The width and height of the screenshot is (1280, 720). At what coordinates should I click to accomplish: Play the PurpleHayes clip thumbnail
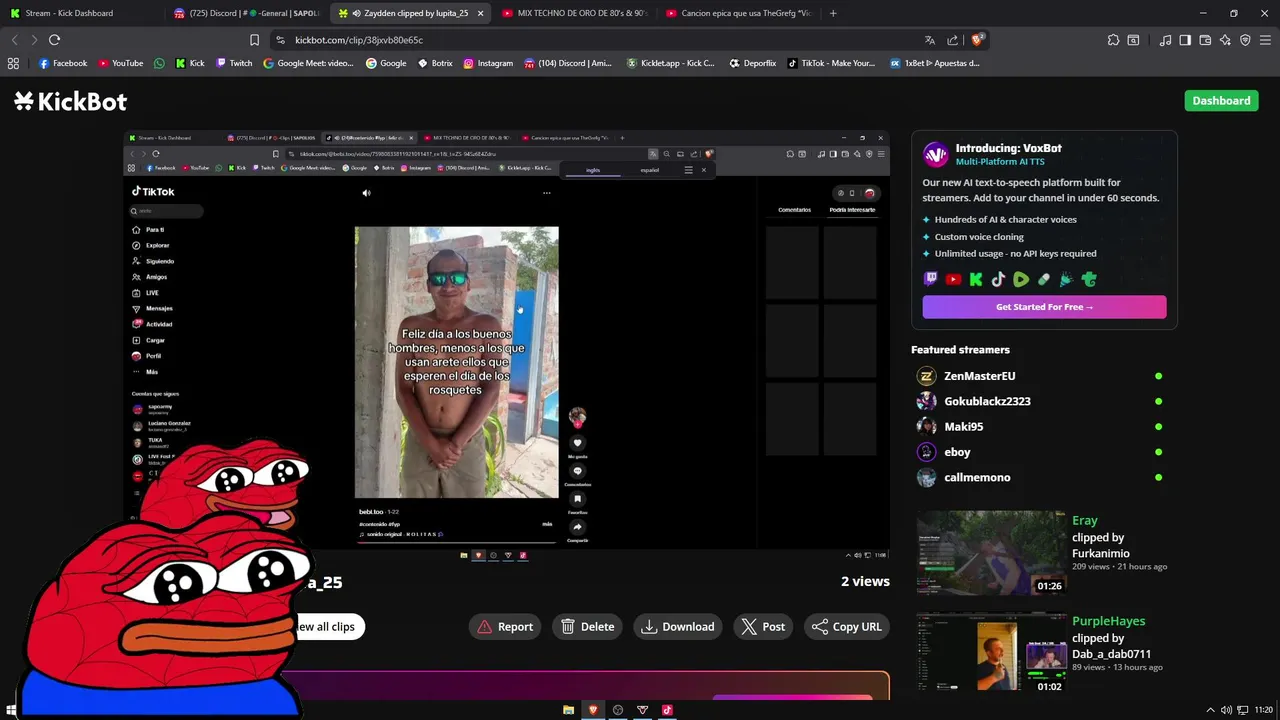(991, 654)
